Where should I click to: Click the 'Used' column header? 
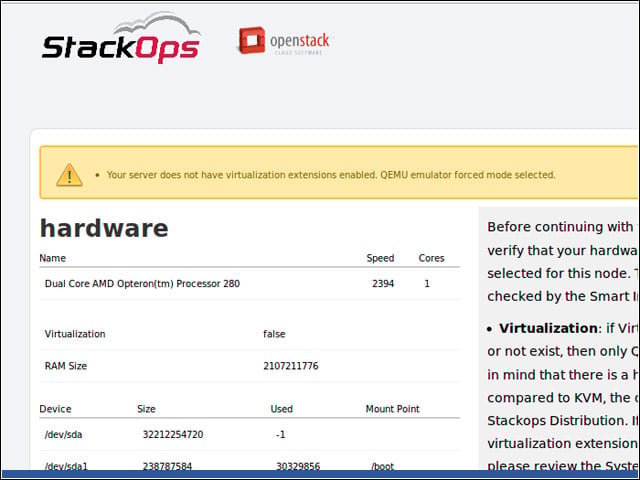pos(281,409)
